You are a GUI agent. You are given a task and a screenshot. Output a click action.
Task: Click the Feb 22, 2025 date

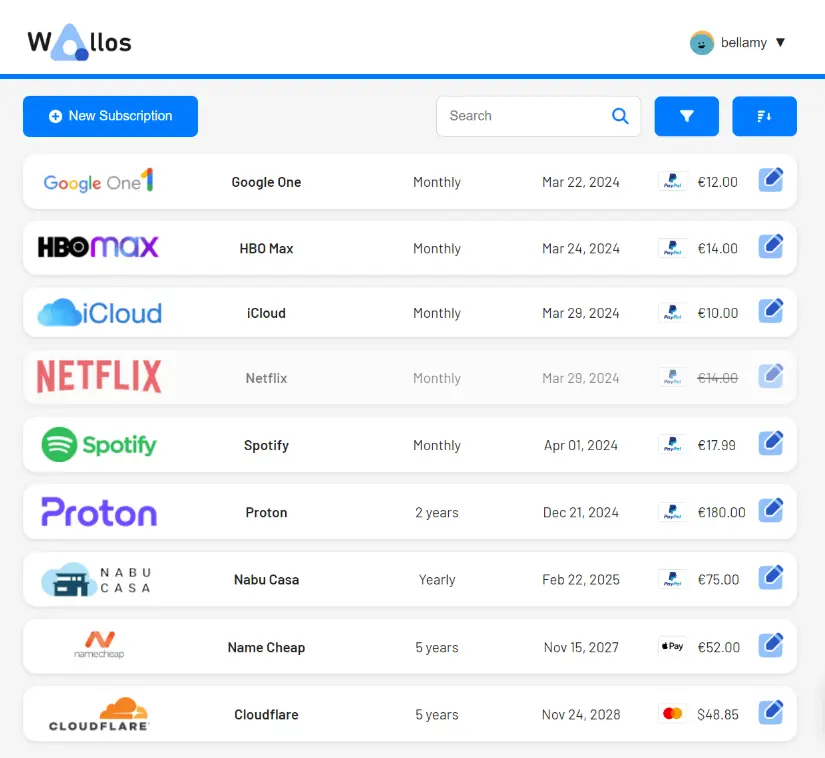coord(581,580)
